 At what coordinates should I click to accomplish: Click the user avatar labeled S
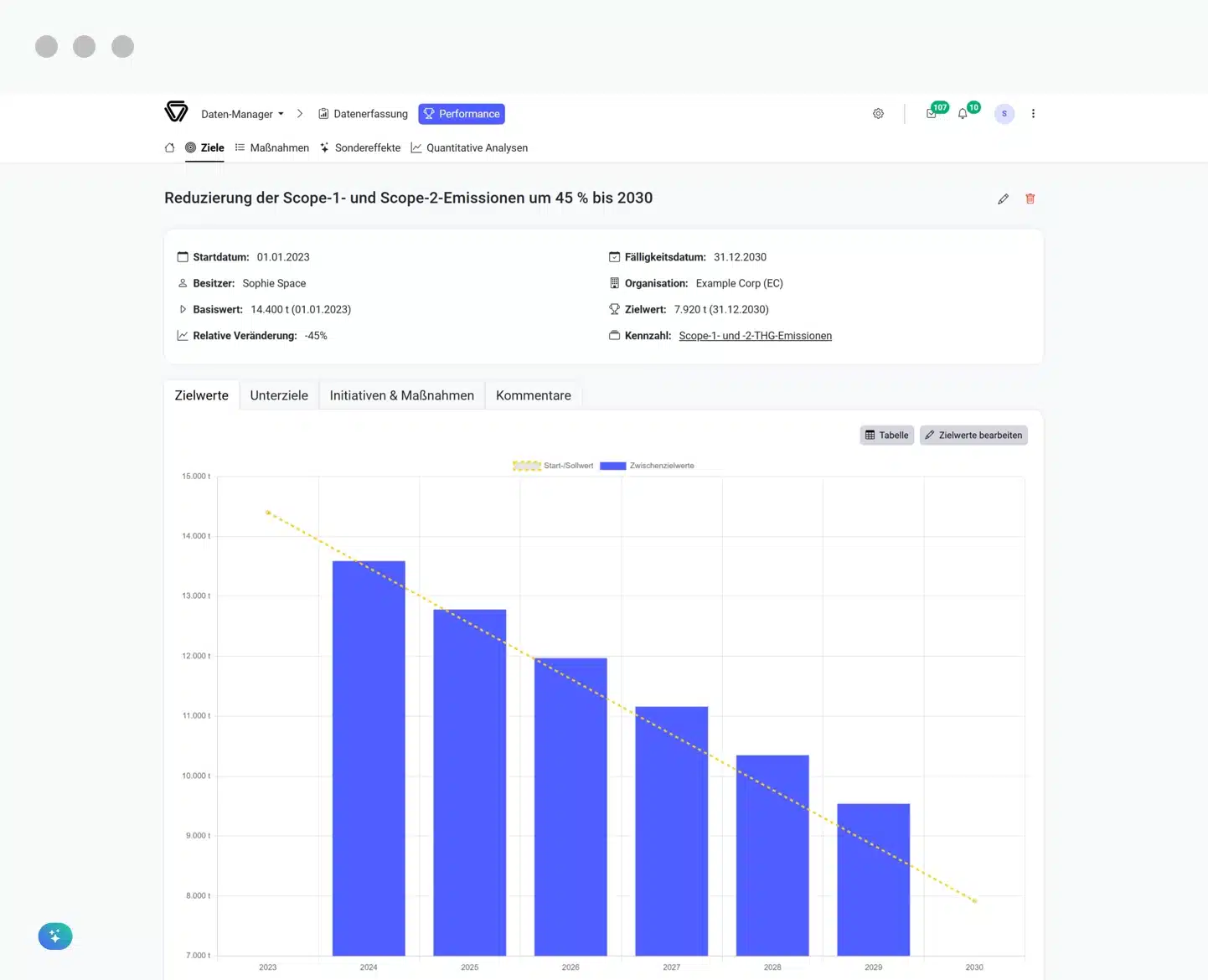(1004, 114)
